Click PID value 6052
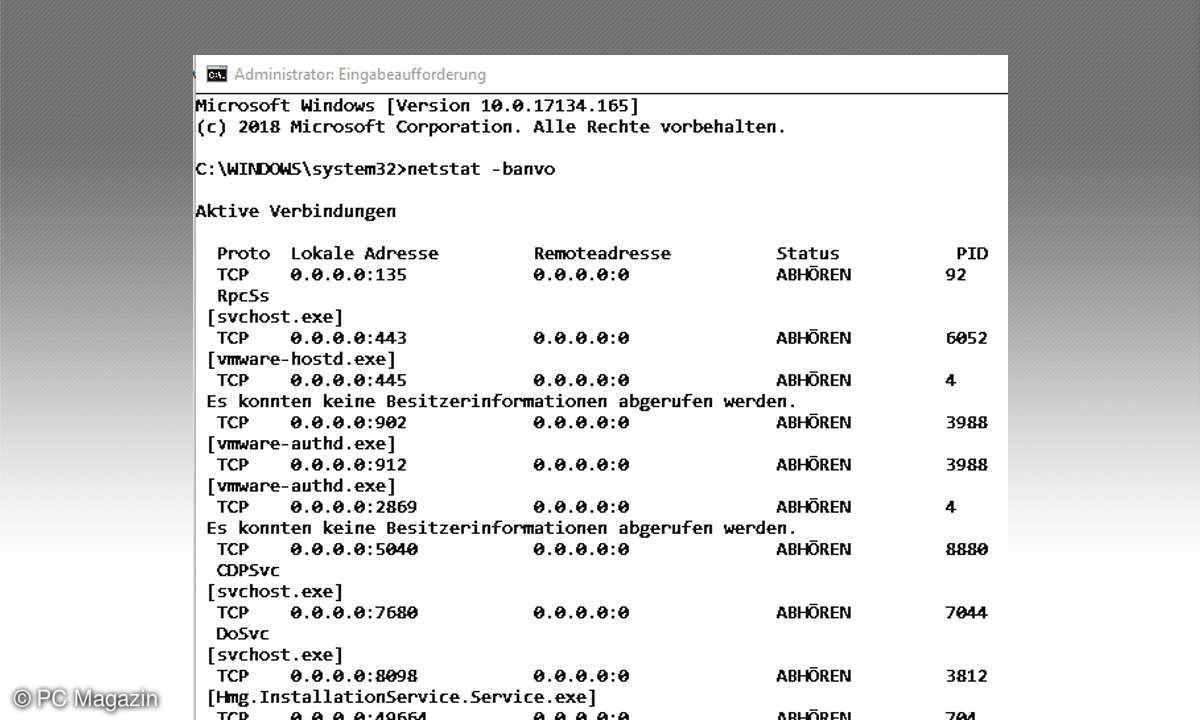Viewport: 1200px width, 720px height. tap(966, 338)
